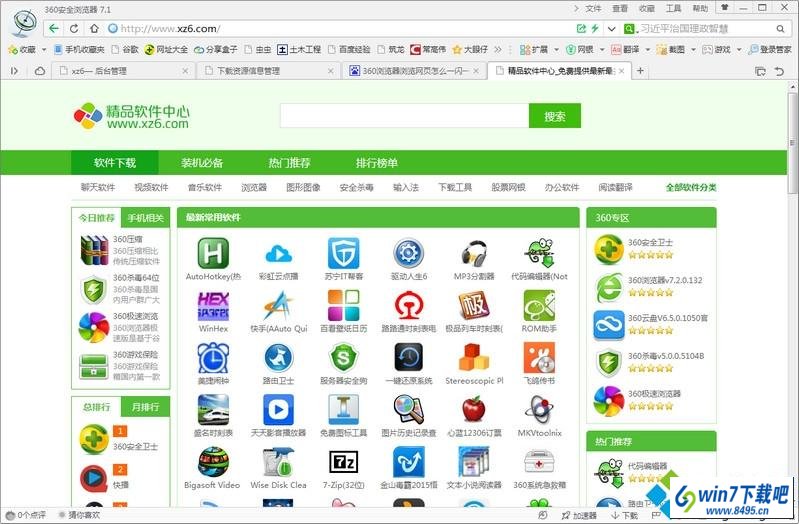799x524 pixels.
Task: Open the 全部软件分类 link
Action: (691, 187)
